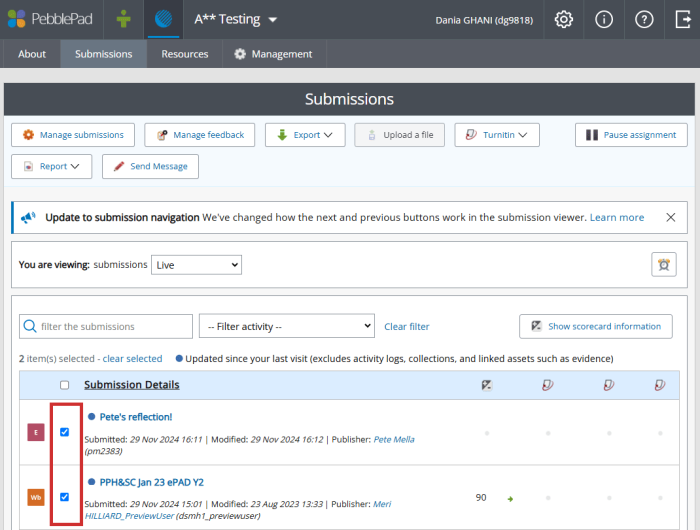Viewport: 700px width, 530px height.
Task: Expand the Turnitin dropdown
Action: (x=497, y=135)
